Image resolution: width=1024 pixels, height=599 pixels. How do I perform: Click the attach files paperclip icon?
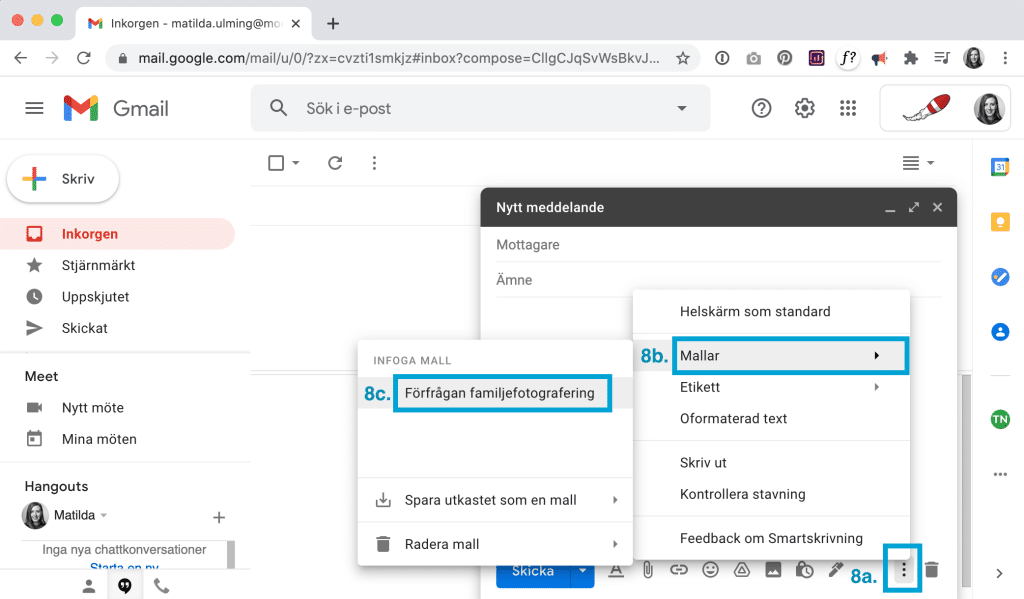[648, 570]
